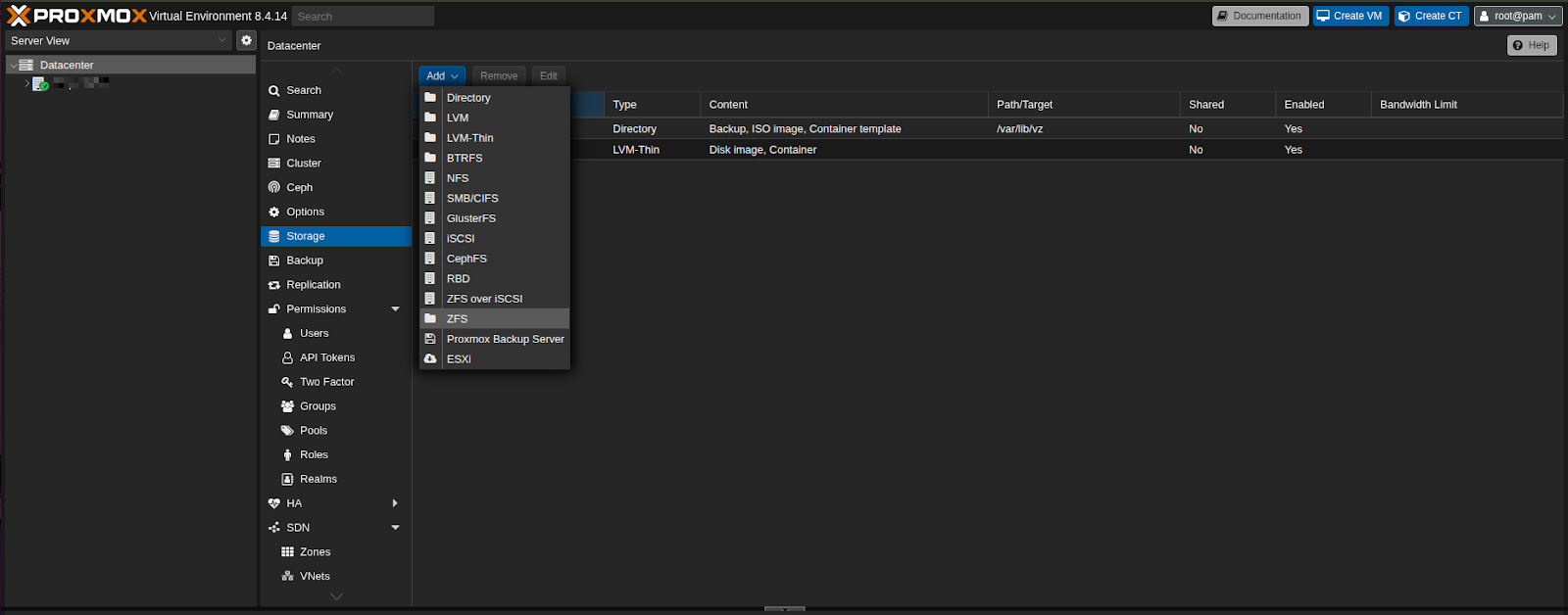The width and height of the screenshot is (1568, 615).
Task: Open the Documentation link
Action: coord(1259,16)
